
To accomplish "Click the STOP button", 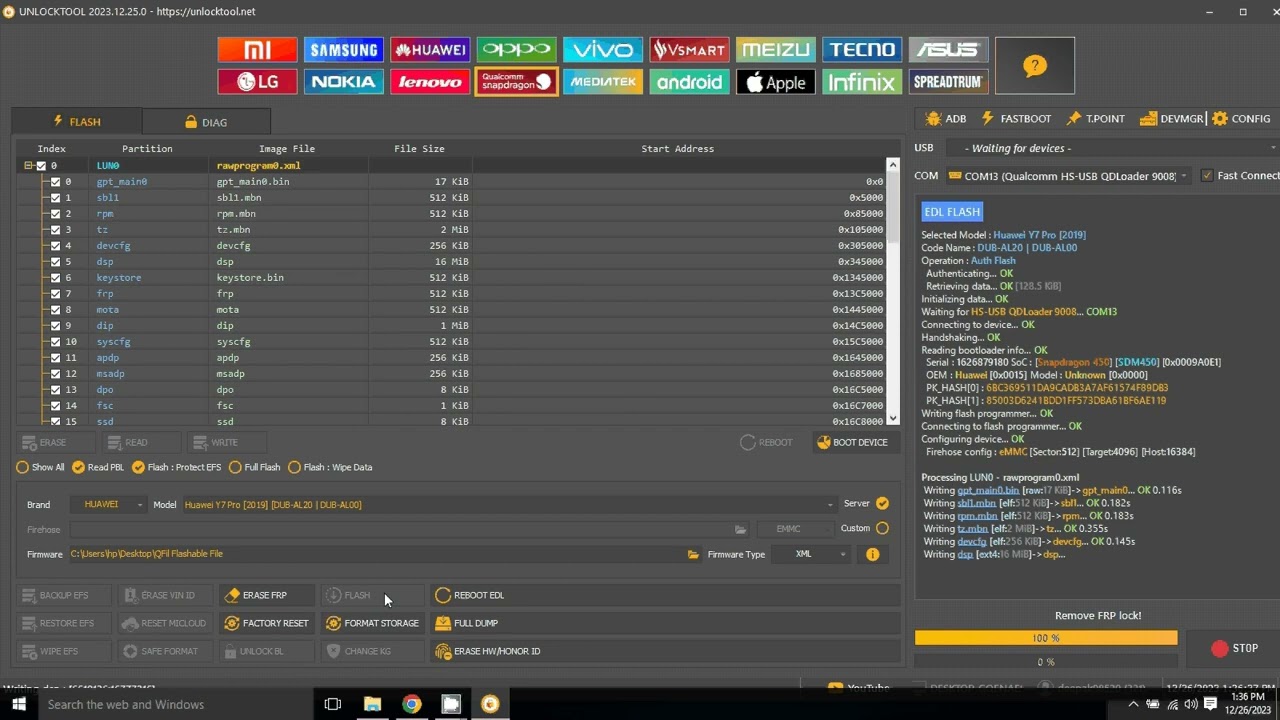I will click(x=1235, y=648).
